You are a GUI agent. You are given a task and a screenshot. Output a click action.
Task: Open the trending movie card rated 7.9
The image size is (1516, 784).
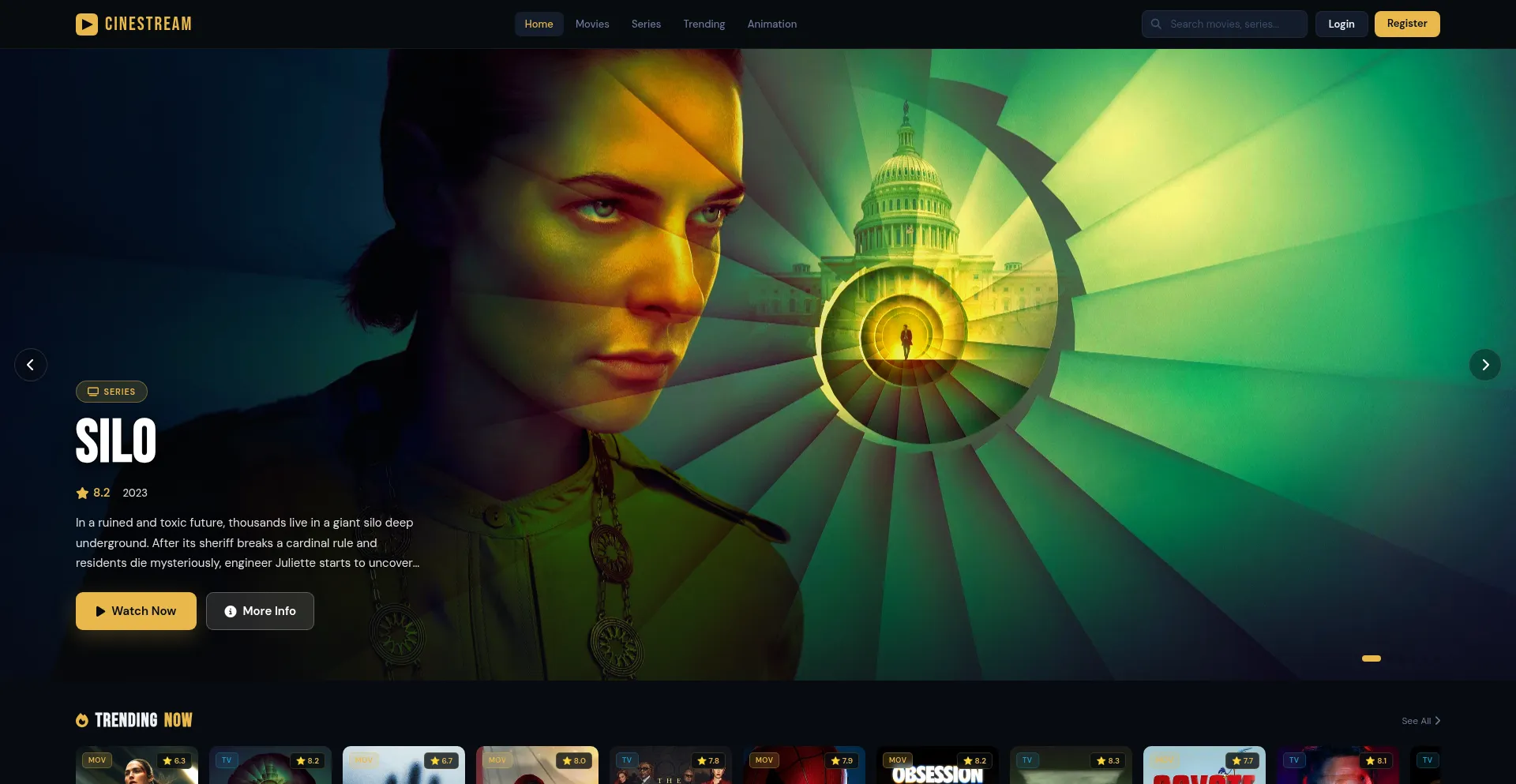pos(804,765)
